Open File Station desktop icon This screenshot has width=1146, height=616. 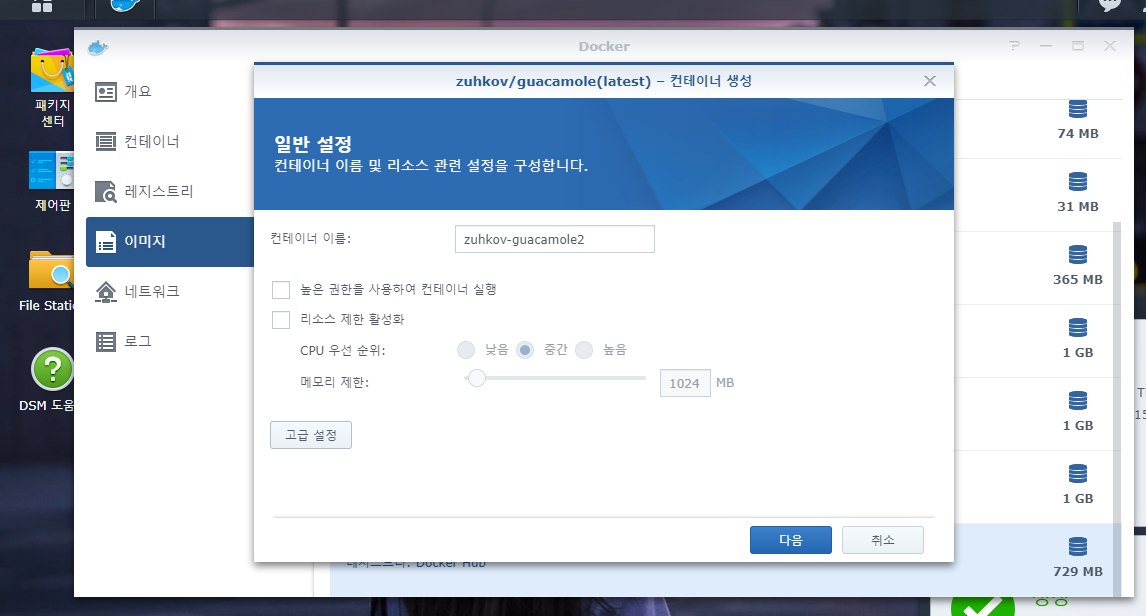tap(48, 281)
